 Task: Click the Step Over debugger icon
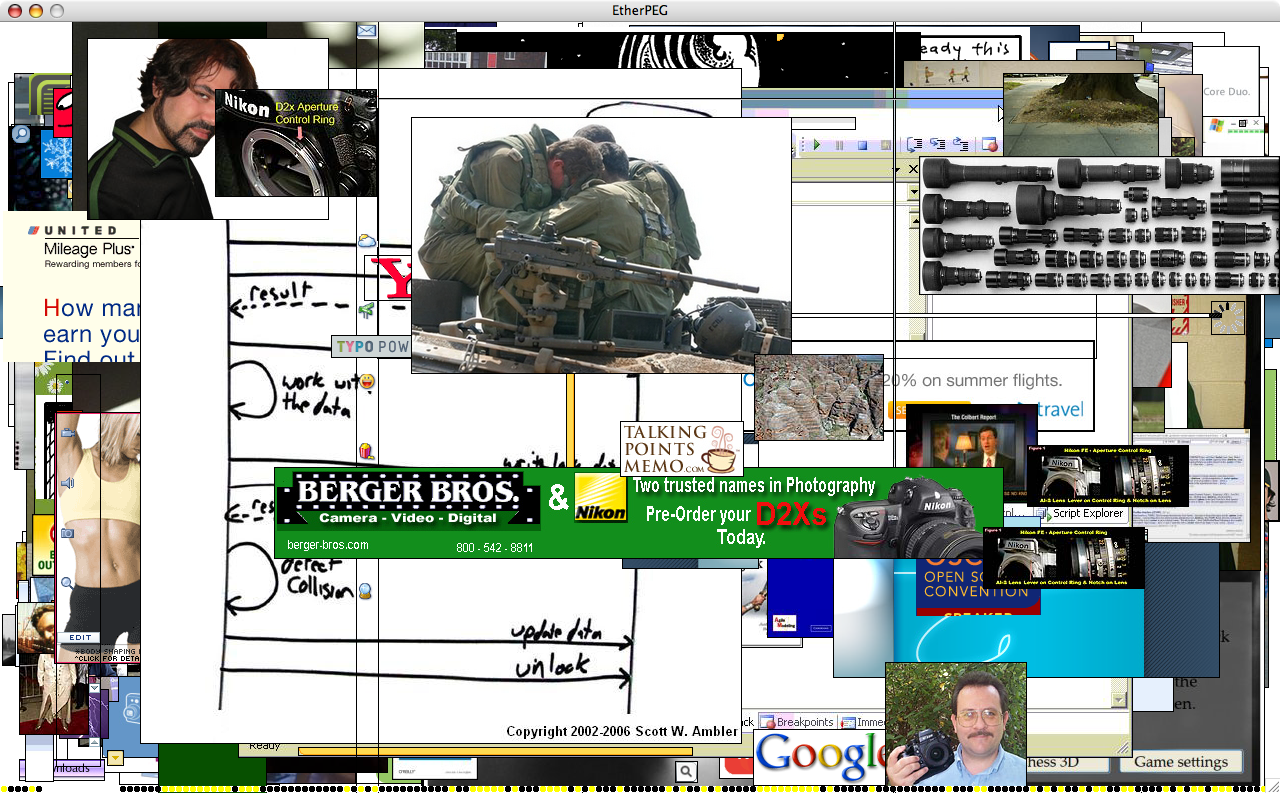[937, 144]
